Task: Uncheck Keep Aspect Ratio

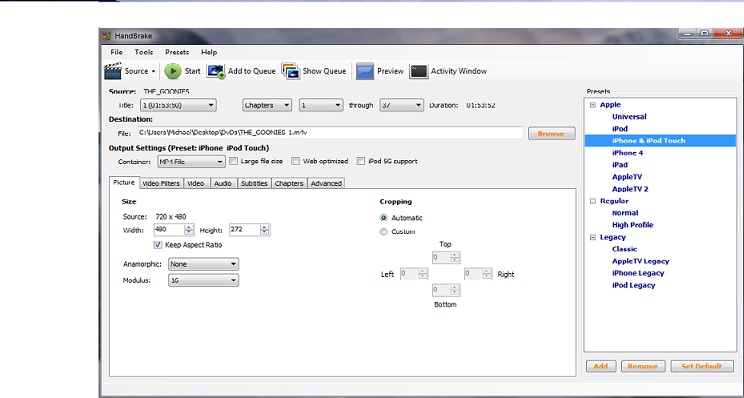Action: (158, 245)
